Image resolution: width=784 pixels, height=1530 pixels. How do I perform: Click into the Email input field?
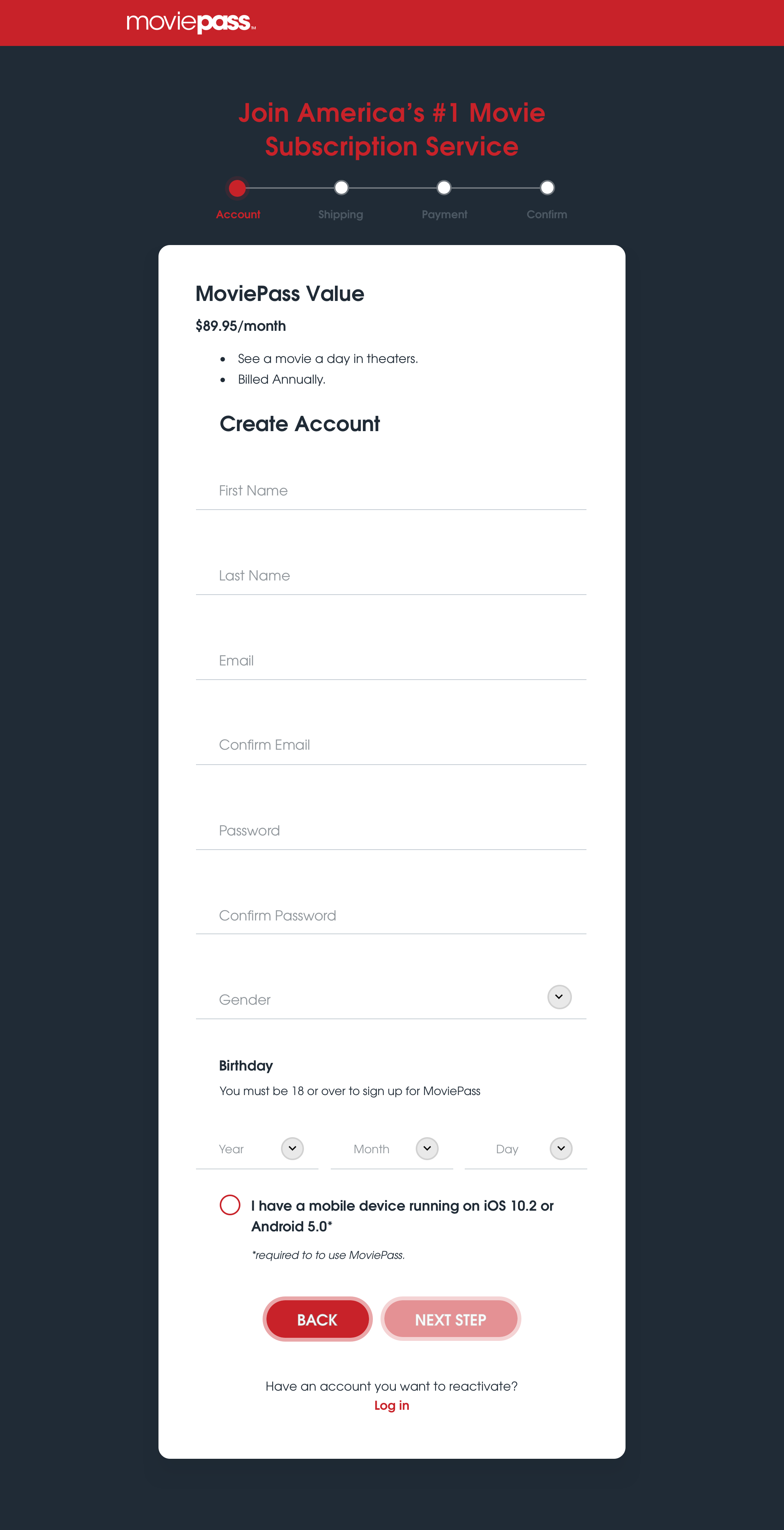[x=391, y=661]
